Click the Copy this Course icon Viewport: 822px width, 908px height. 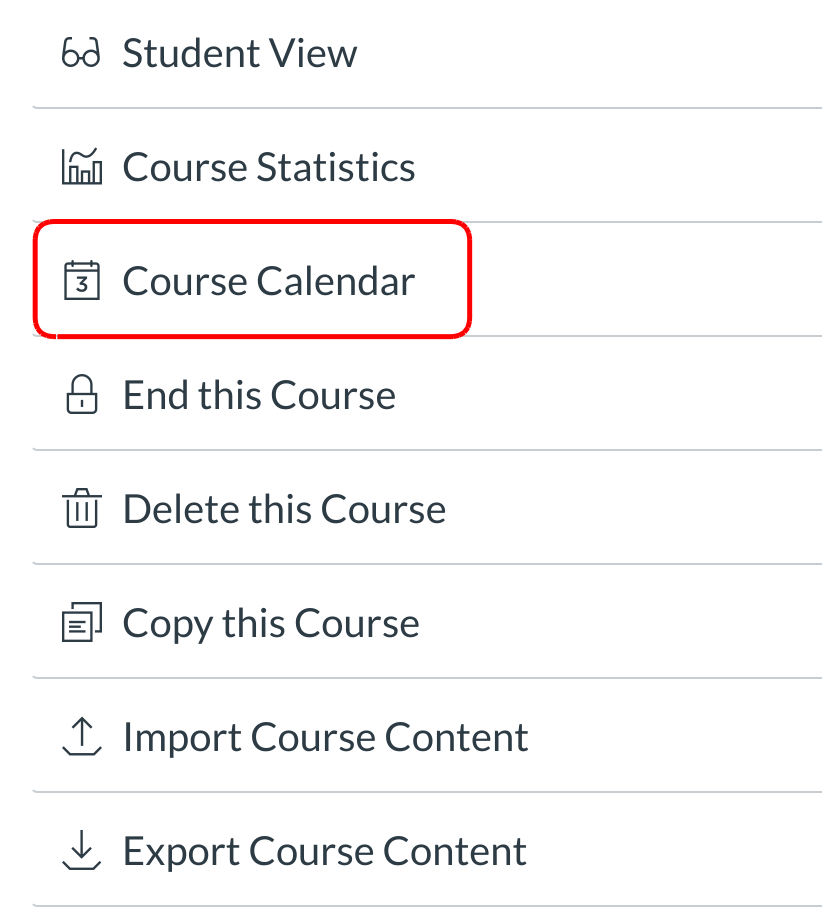click(x=81, y=624)
